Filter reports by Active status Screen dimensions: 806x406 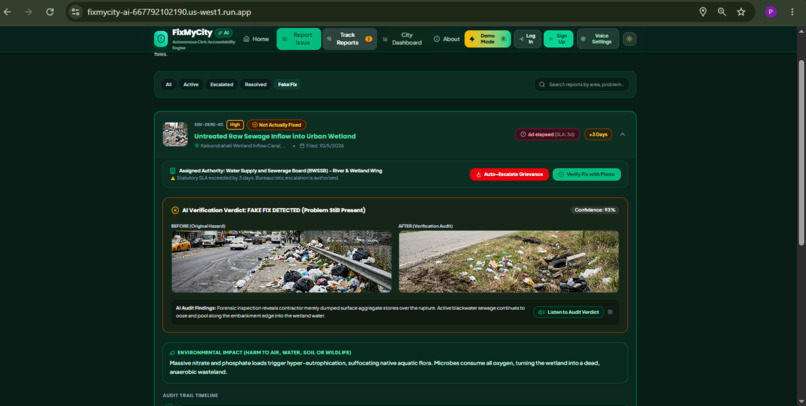point(191,84)
